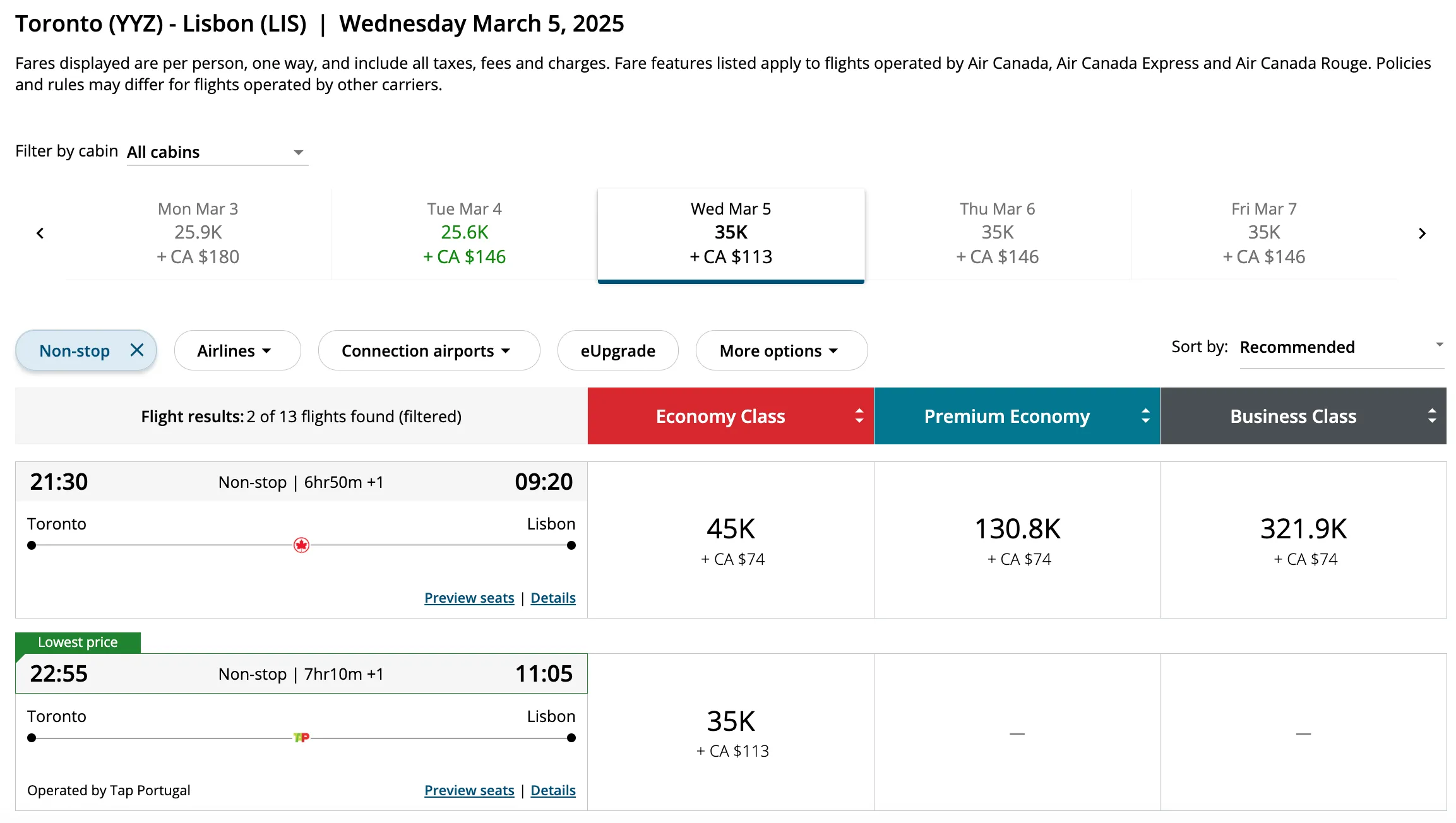Image resolution: width=1456 pixels, height=823 pixels.
Task: Click departure time 22:55
Action: pyautogui.click(x=59, y=673)
